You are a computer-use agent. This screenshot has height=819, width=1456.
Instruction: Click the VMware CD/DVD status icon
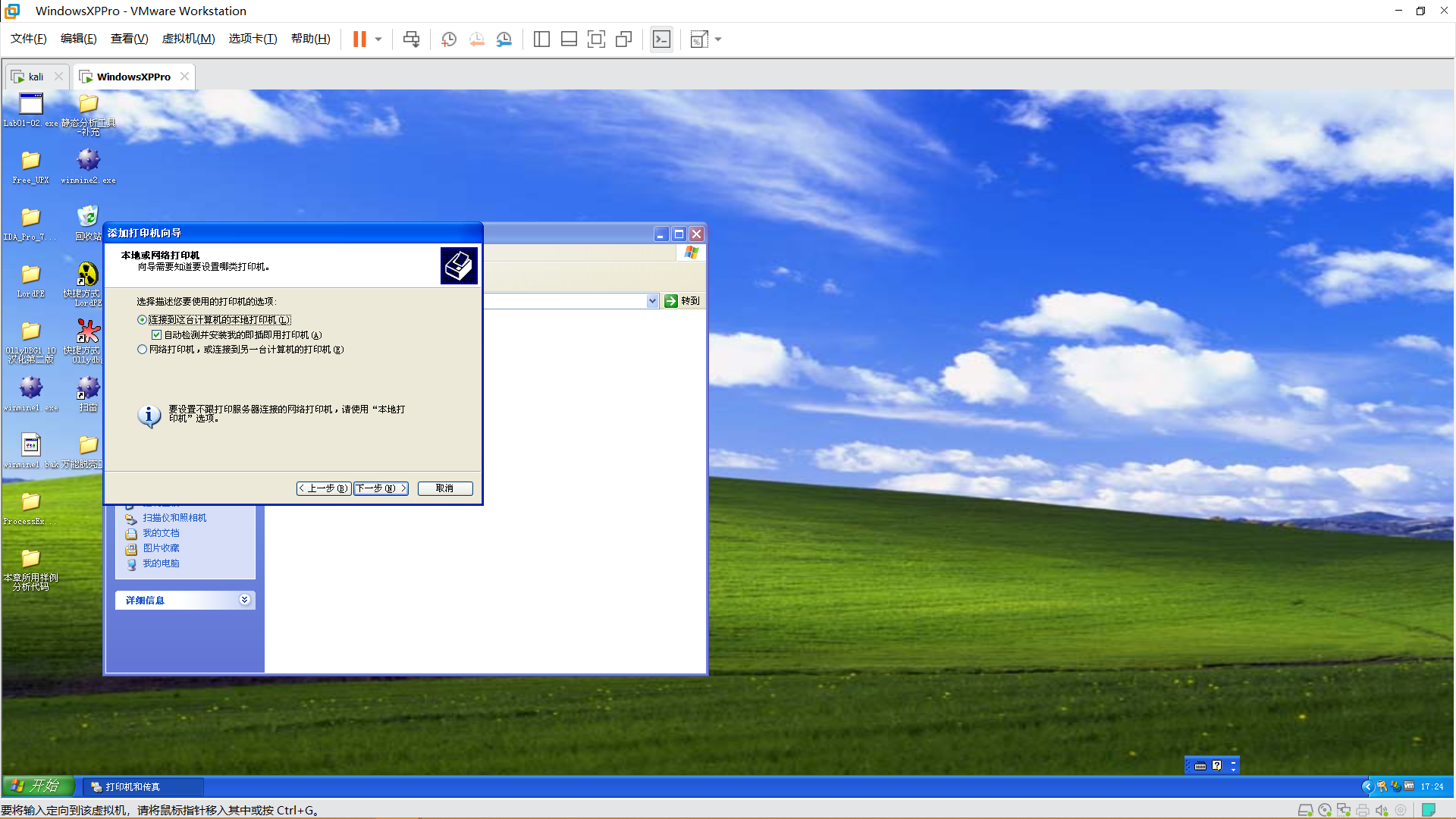pyautogui.click(x=1325, y=810)
